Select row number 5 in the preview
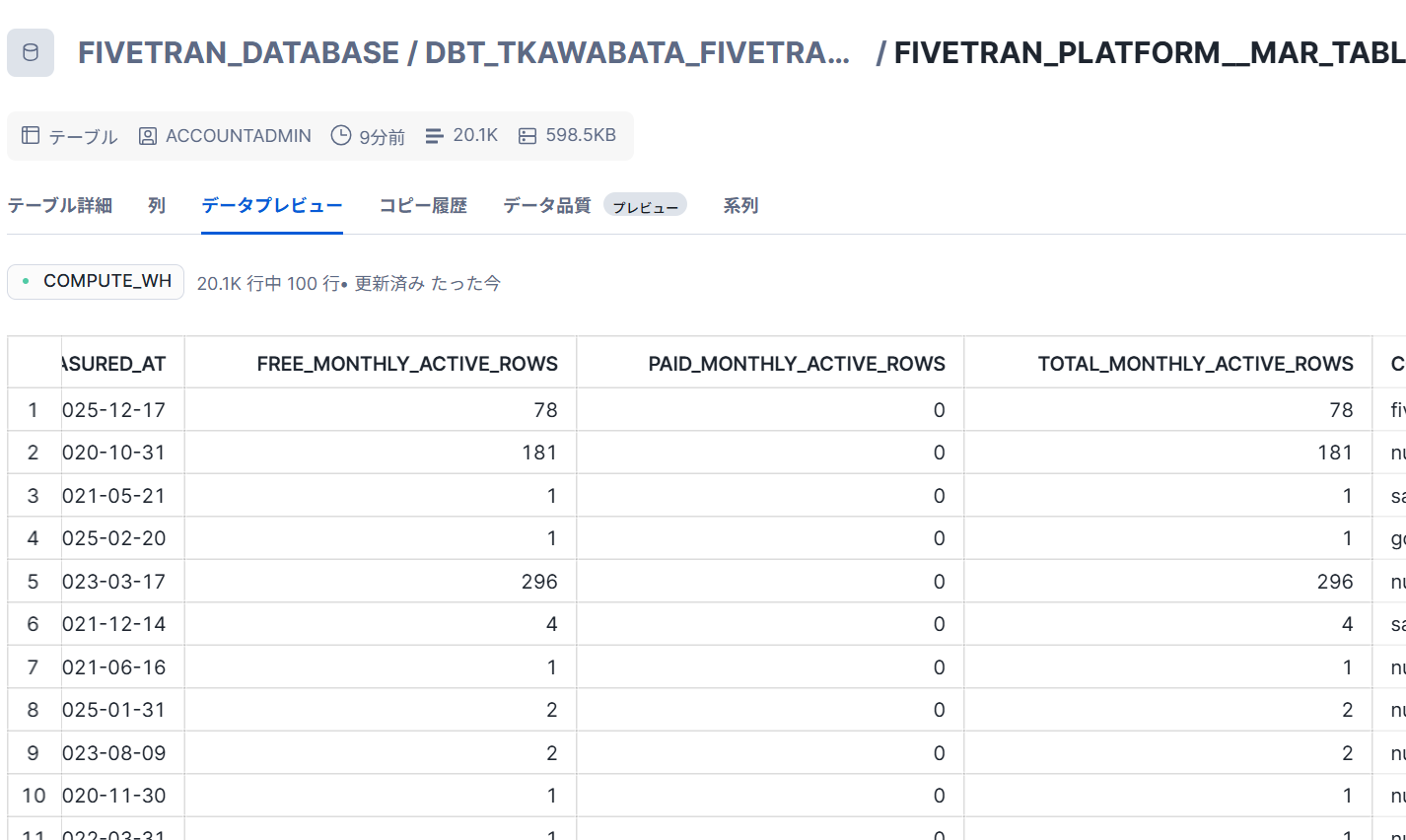 [34, 582]
